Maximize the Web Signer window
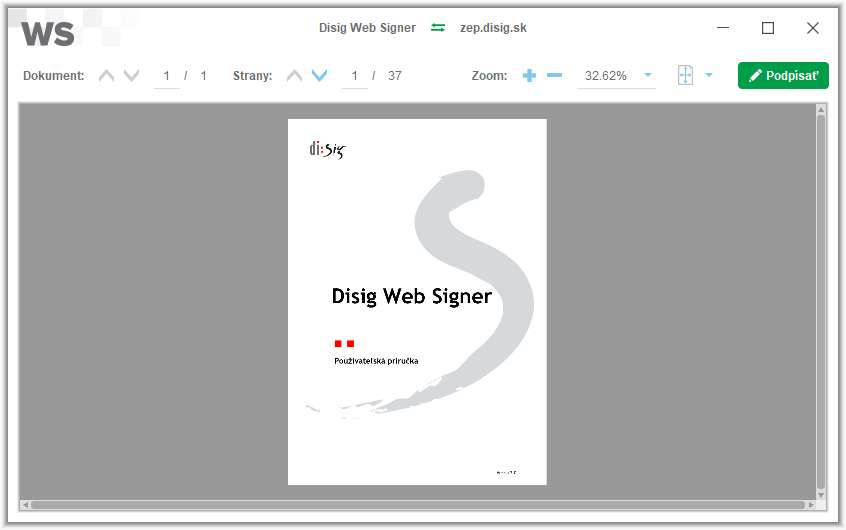 click(768, 28)
